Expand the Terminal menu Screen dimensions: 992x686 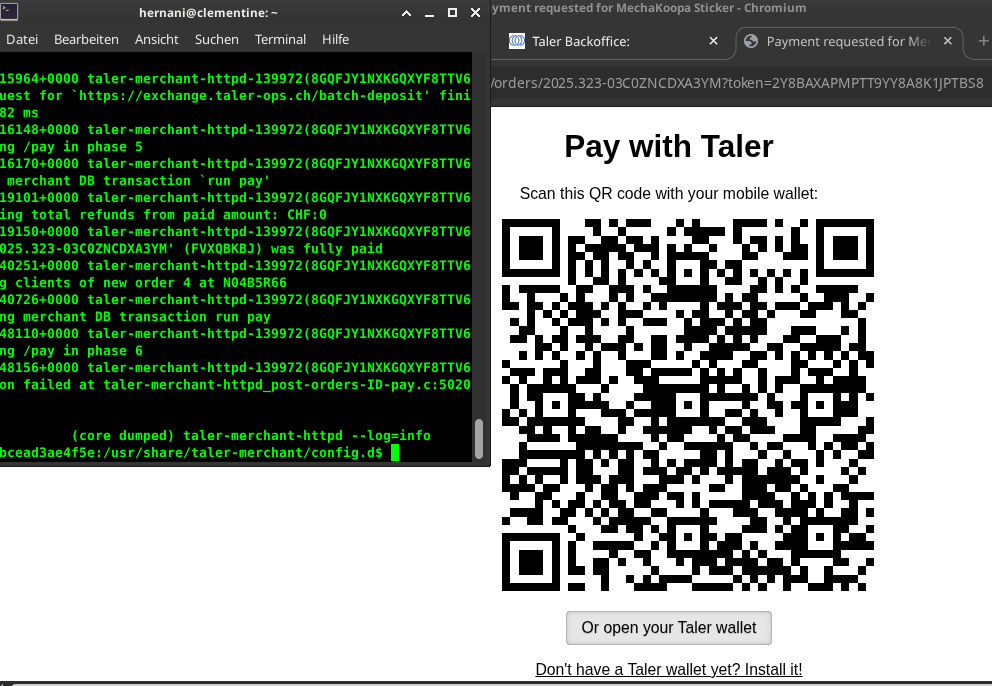[280, 39]
